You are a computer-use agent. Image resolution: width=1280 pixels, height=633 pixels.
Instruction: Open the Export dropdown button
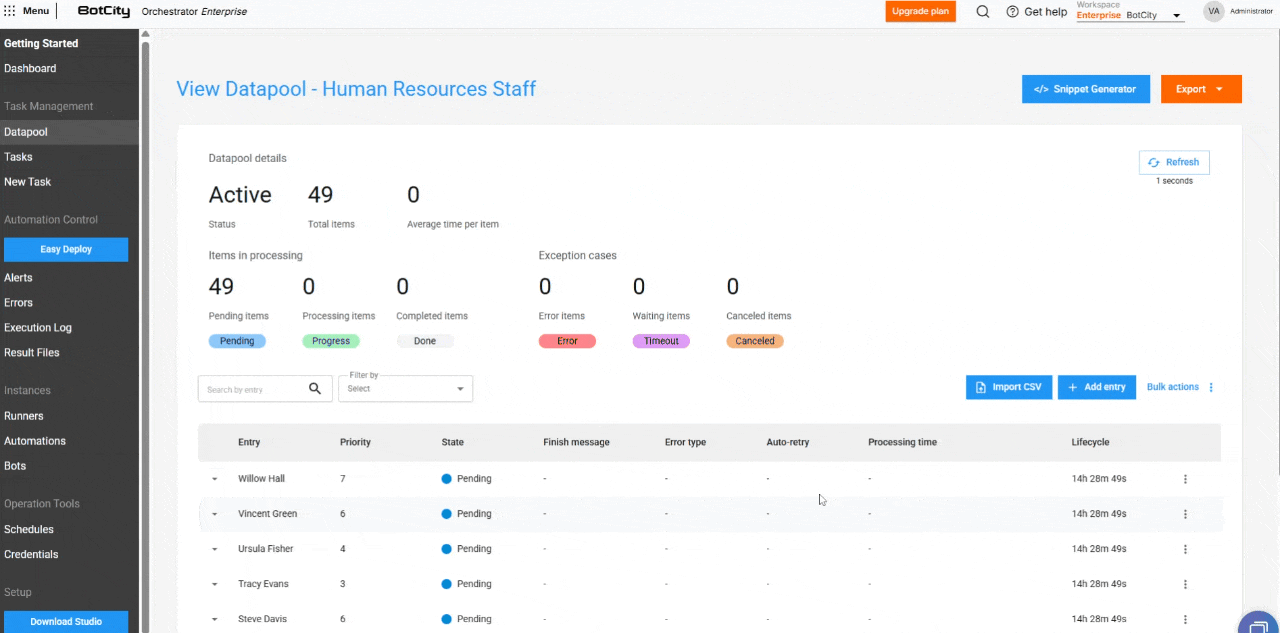(1201, 89)
